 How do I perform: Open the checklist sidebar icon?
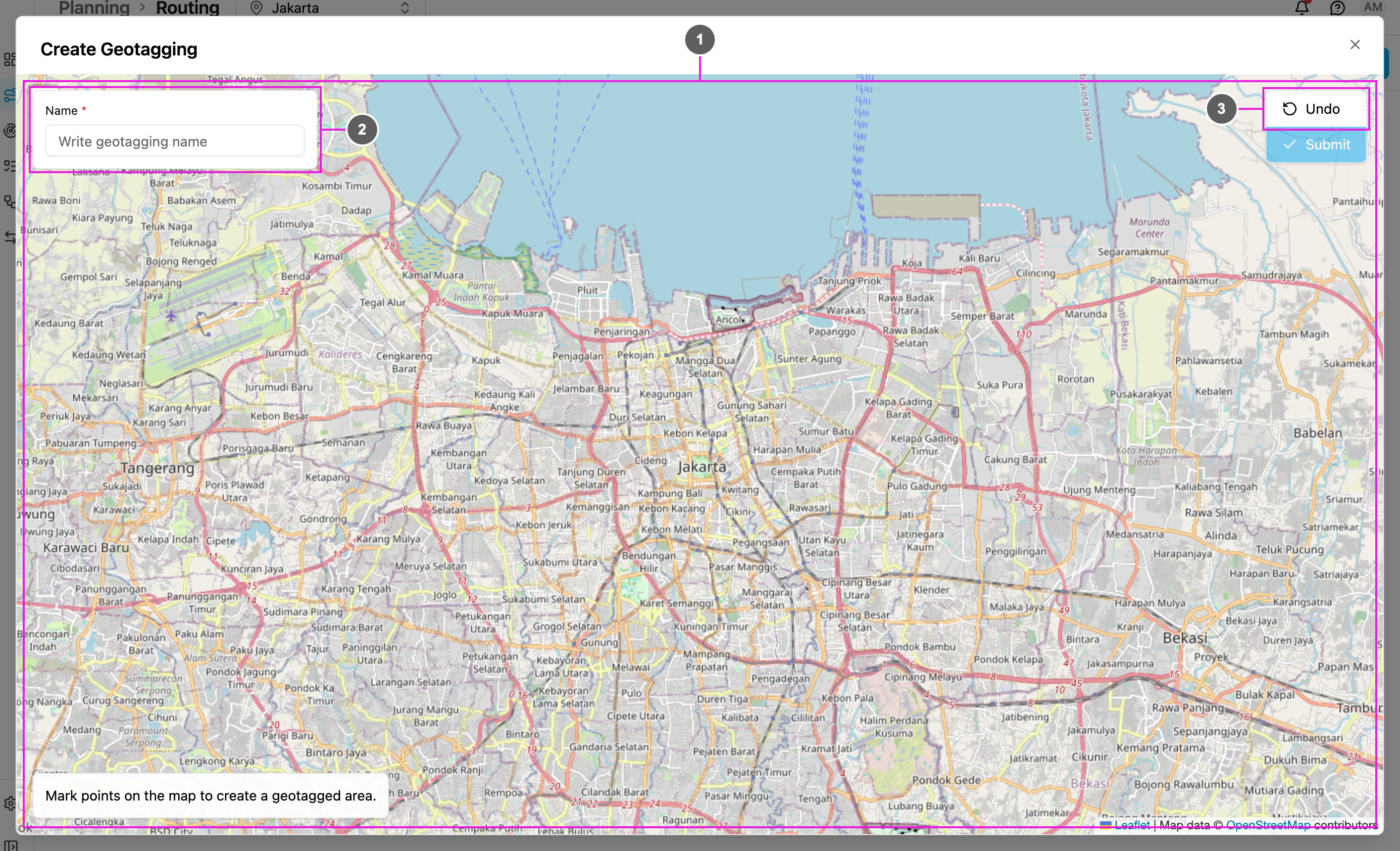coord(10,166)
